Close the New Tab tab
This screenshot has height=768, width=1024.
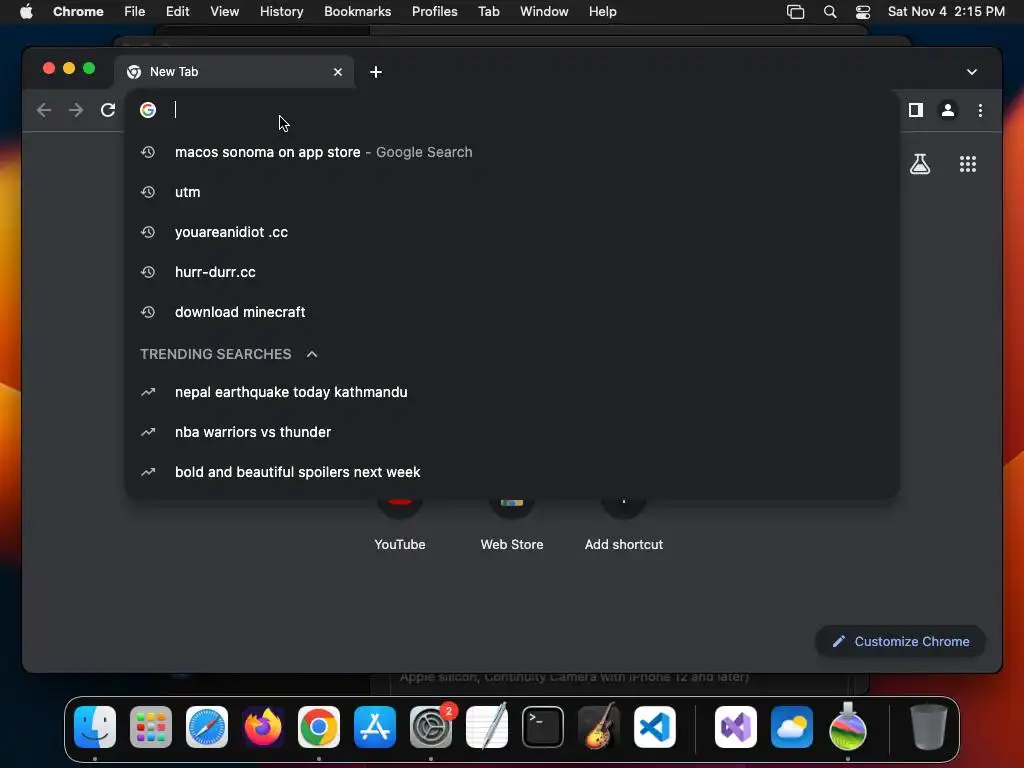pyautogui.click(x=338, y=72)
